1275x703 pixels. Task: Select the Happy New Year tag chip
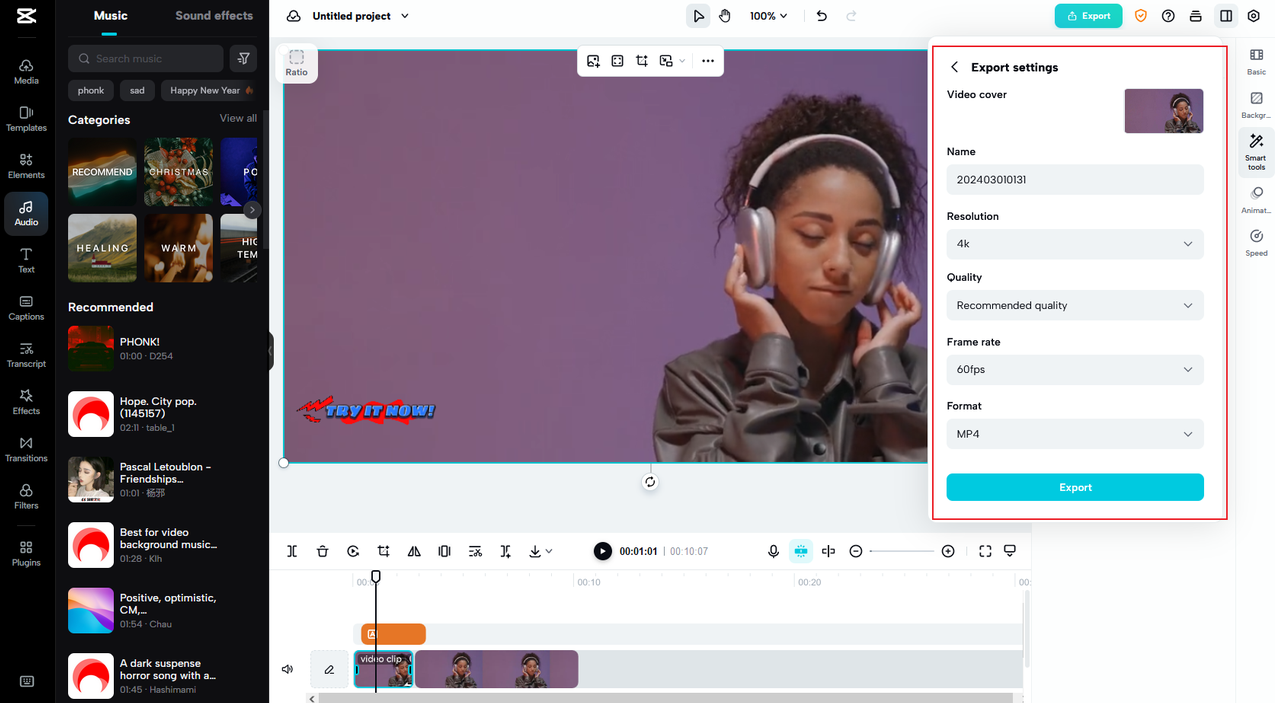[x=206, y=90]
